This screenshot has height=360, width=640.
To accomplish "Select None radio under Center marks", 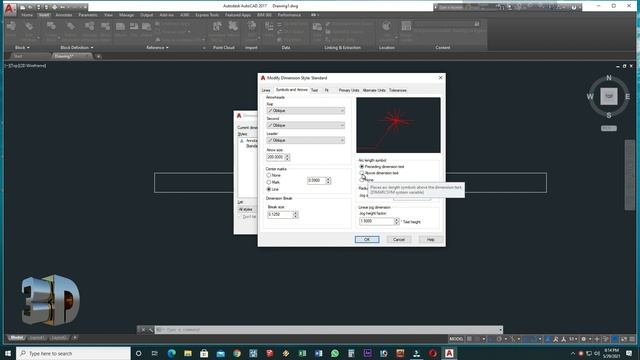I will (x=269, y=175).
